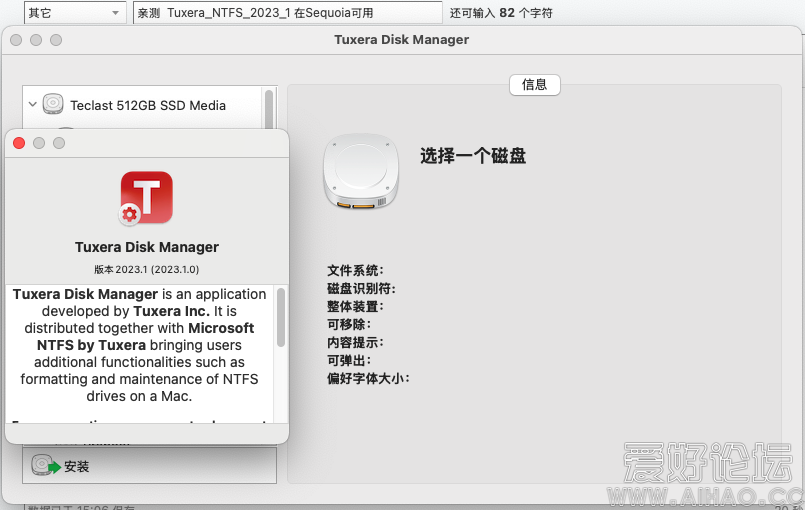Select Teclast 512GB SSD Media entry
This screenshot has width=805, height=510.
(x=148, y=105)
